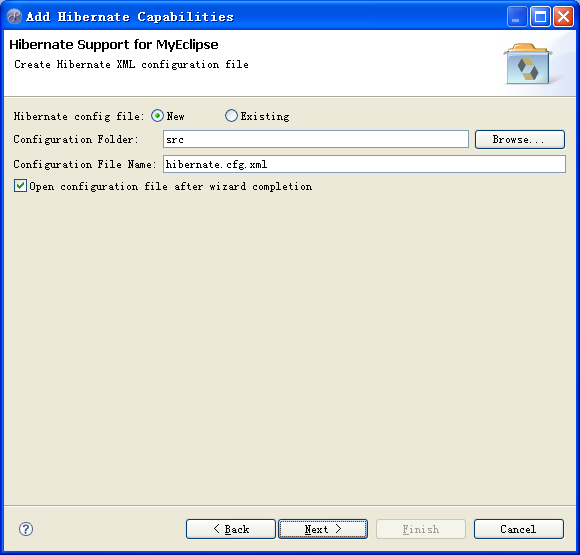This screenshot has width=580, height=555.
Task: Proceed with the Next button
Action: (x=323, y=529)
